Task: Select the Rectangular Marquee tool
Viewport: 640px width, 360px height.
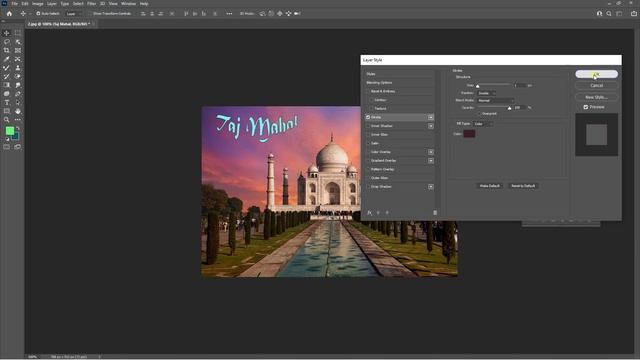Action: (x=18, y=33)
